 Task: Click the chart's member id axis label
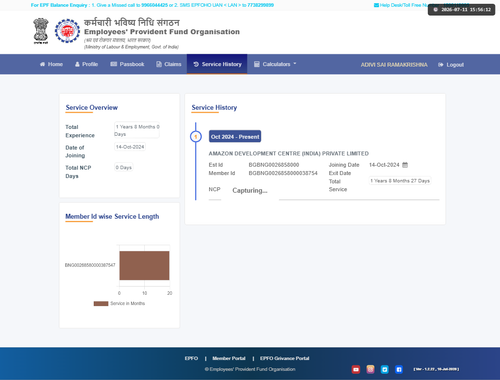pyautogui.click(x=90, y=265)
